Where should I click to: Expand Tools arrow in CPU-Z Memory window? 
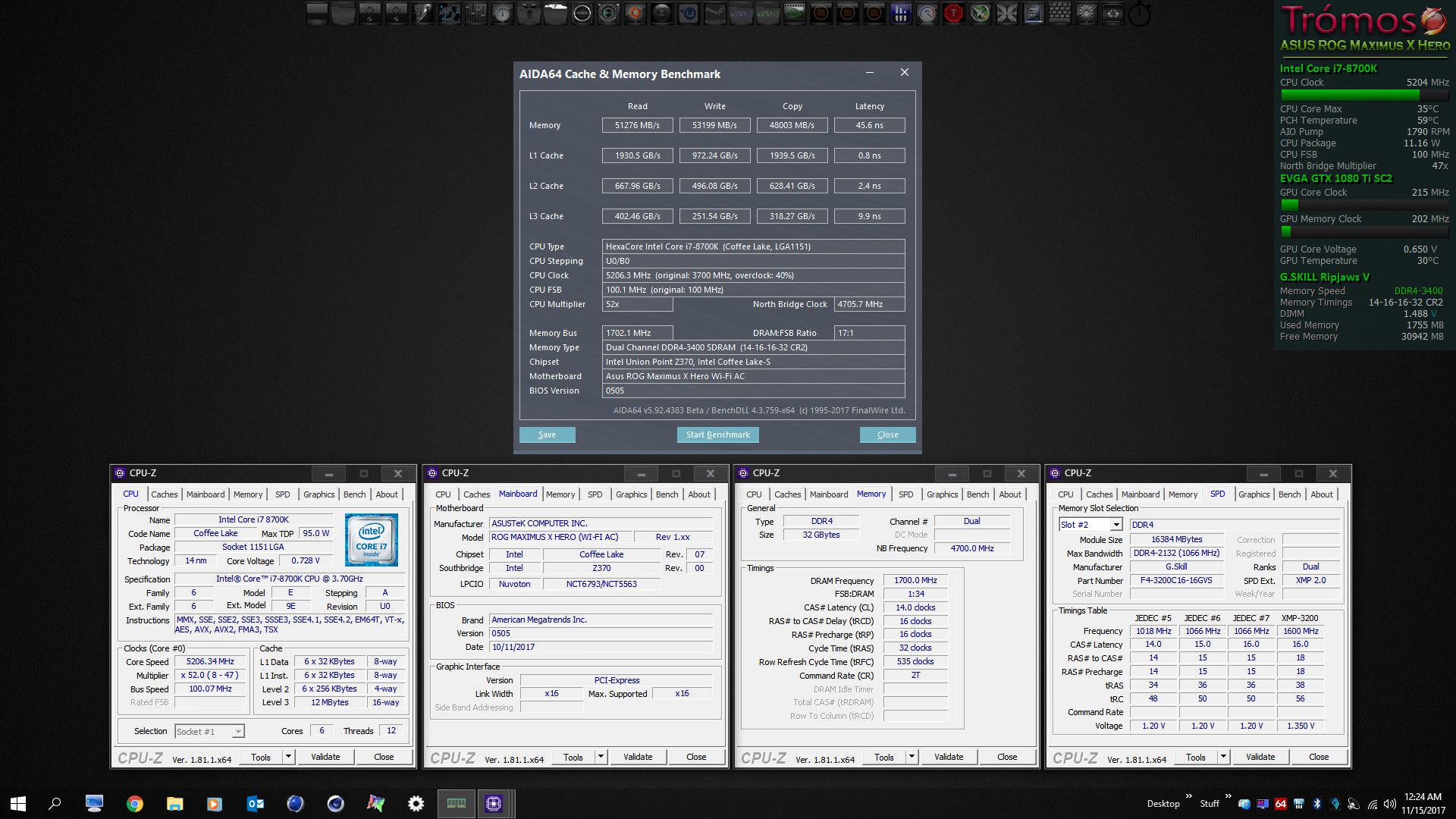click(x=912, y=757)
